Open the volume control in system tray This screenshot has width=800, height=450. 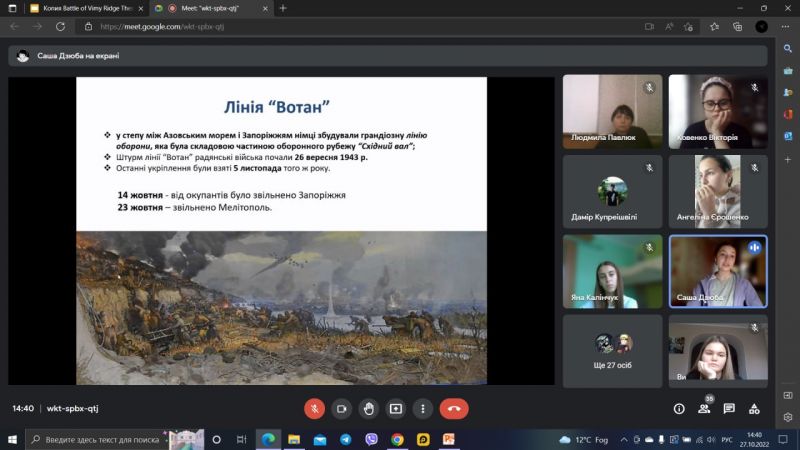click(711, 439)
